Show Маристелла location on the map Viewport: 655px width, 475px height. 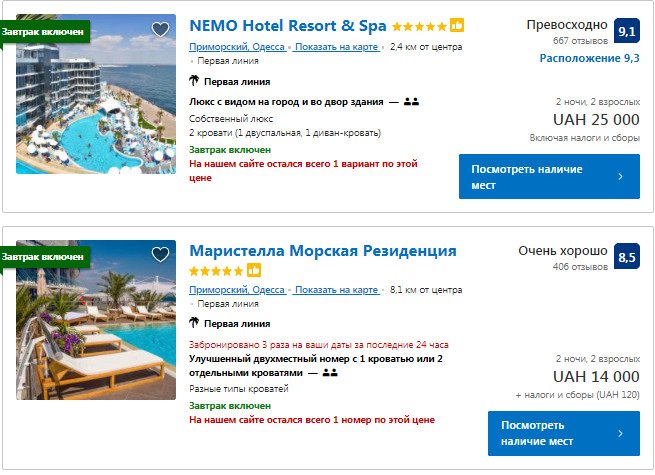(x=337, y=290)
